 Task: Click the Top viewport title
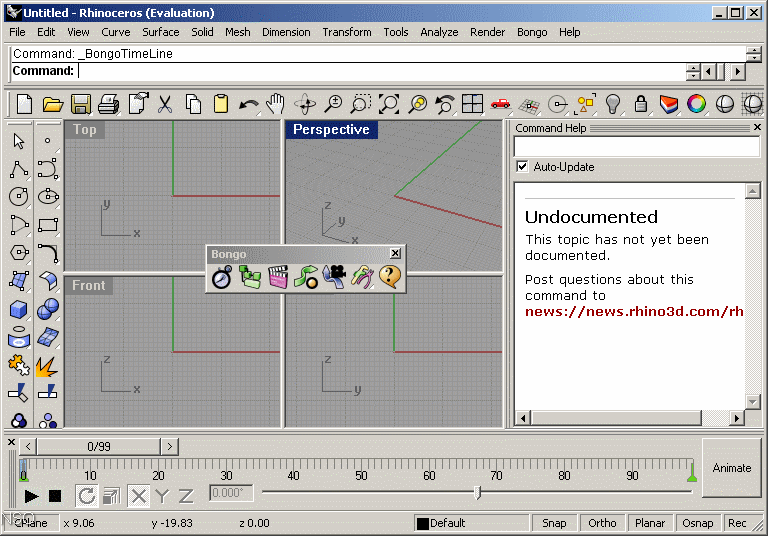[x=85, y=130]
